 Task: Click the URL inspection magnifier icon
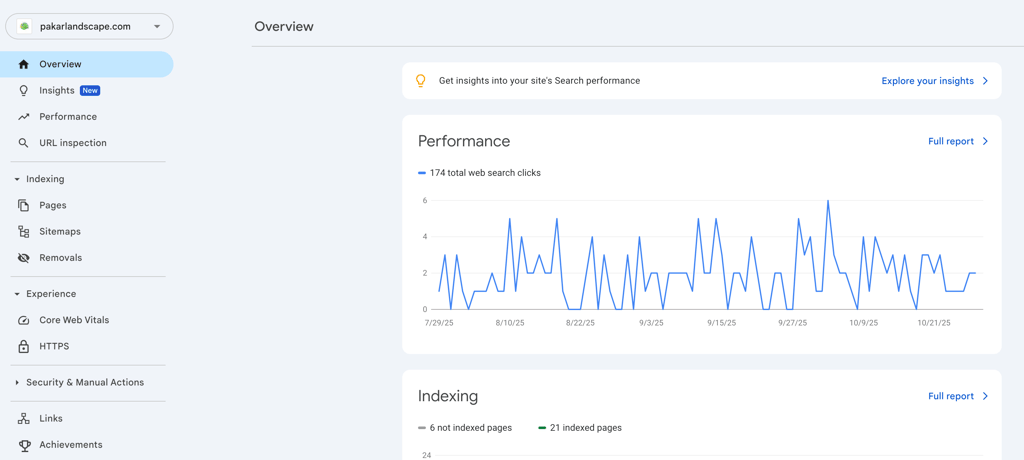(x=24, y=143)
